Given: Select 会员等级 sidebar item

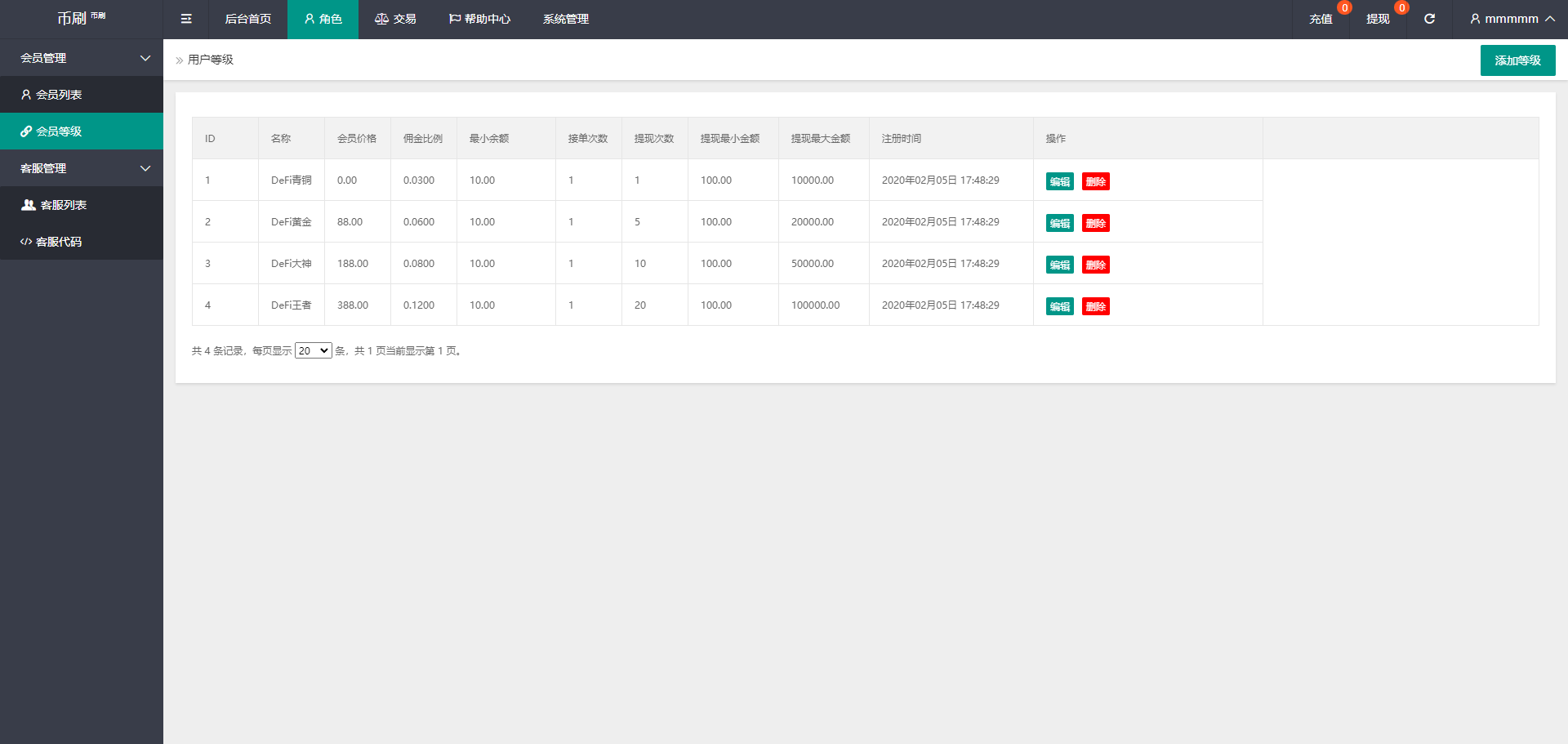Looking at the screenshot, I should [59, 131].
